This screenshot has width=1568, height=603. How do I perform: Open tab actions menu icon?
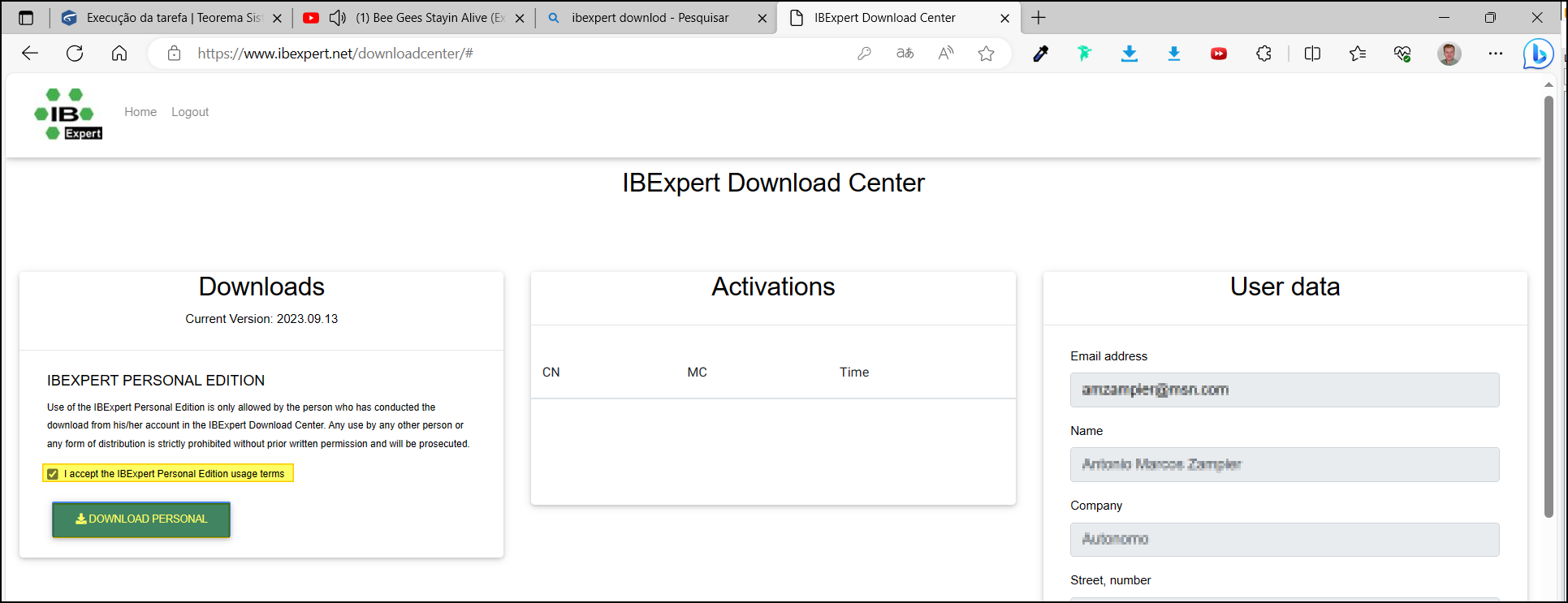coord(26,18)
